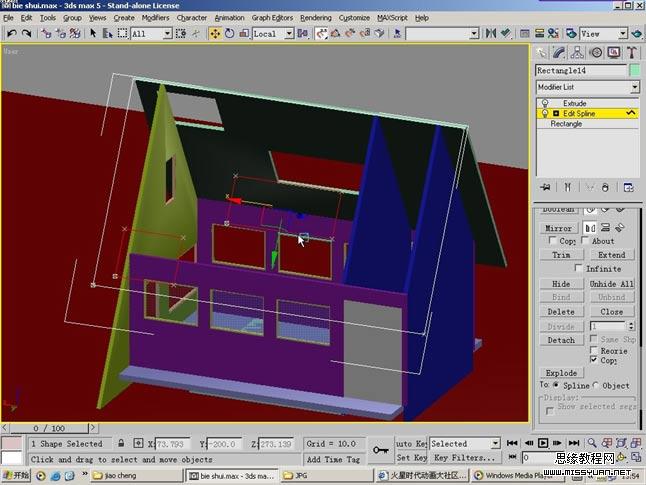The height and width of the screenshot is (485, 646).
Task: Open the Rendering menu
Action: coord(316,18)
